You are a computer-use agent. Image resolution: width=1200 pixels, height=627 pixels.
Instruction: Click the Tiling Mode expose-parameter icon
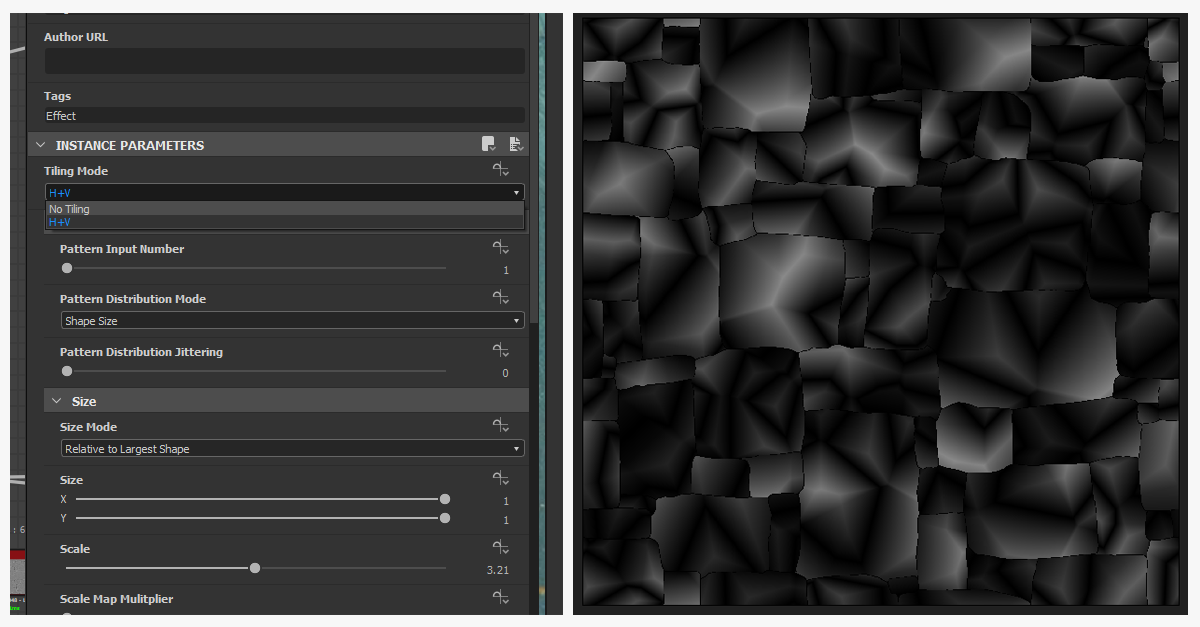point(501,170)
